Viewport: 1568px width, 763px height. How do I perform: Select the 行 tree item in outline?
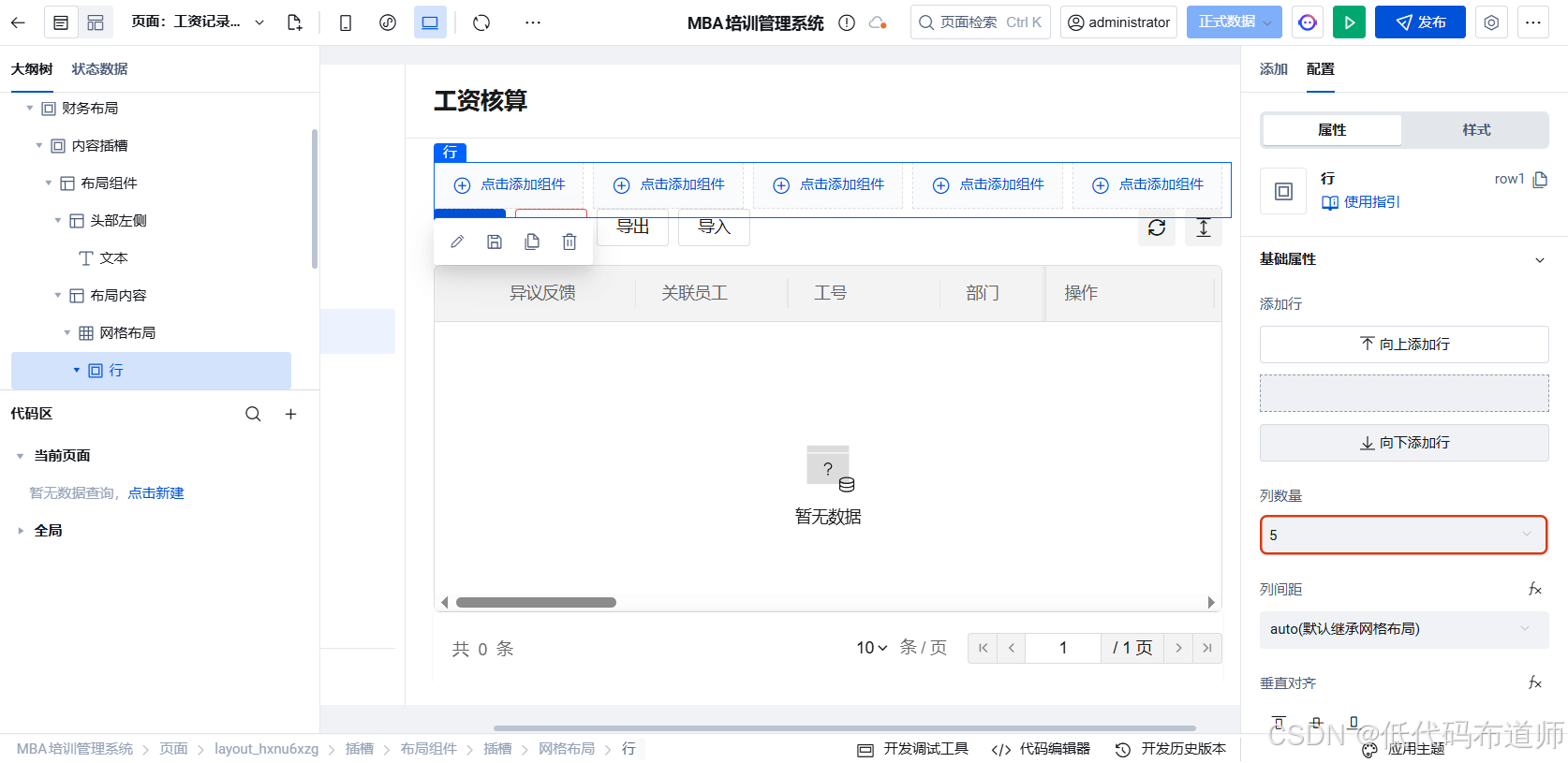pyautogui.click(x=151, y=371)
